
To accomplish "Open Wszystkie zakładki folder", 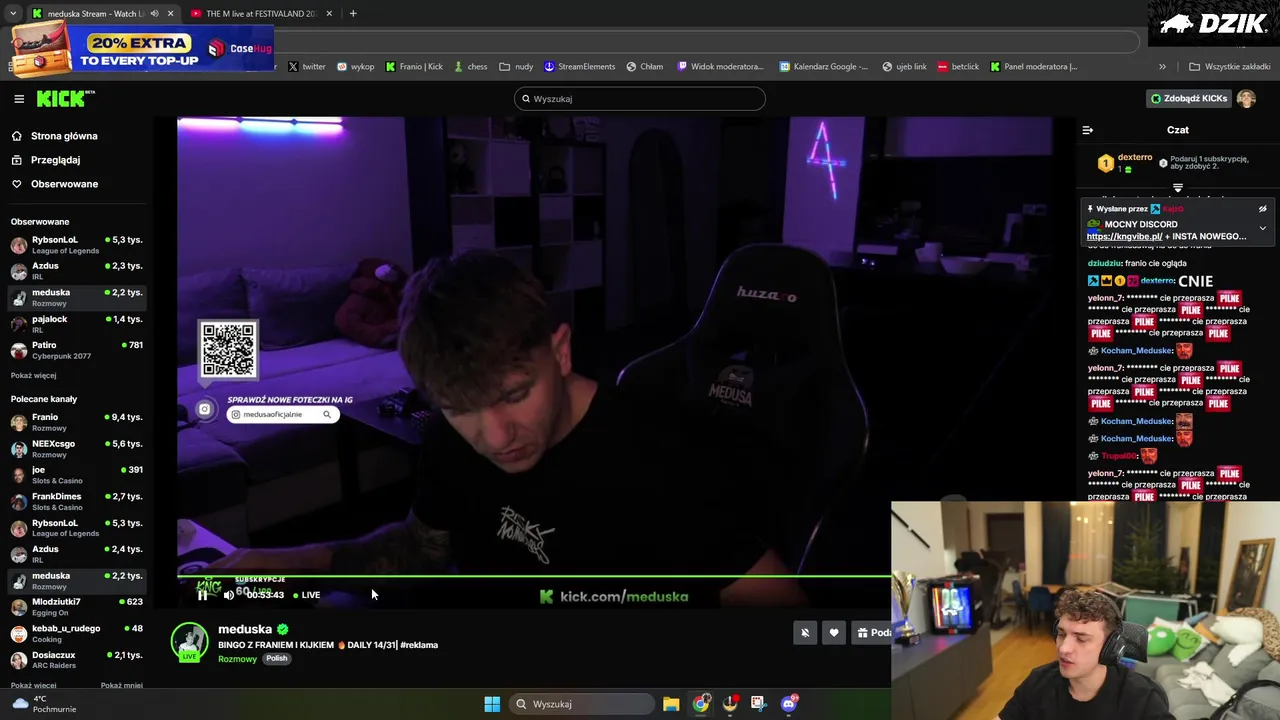I will pos(1229,67).
